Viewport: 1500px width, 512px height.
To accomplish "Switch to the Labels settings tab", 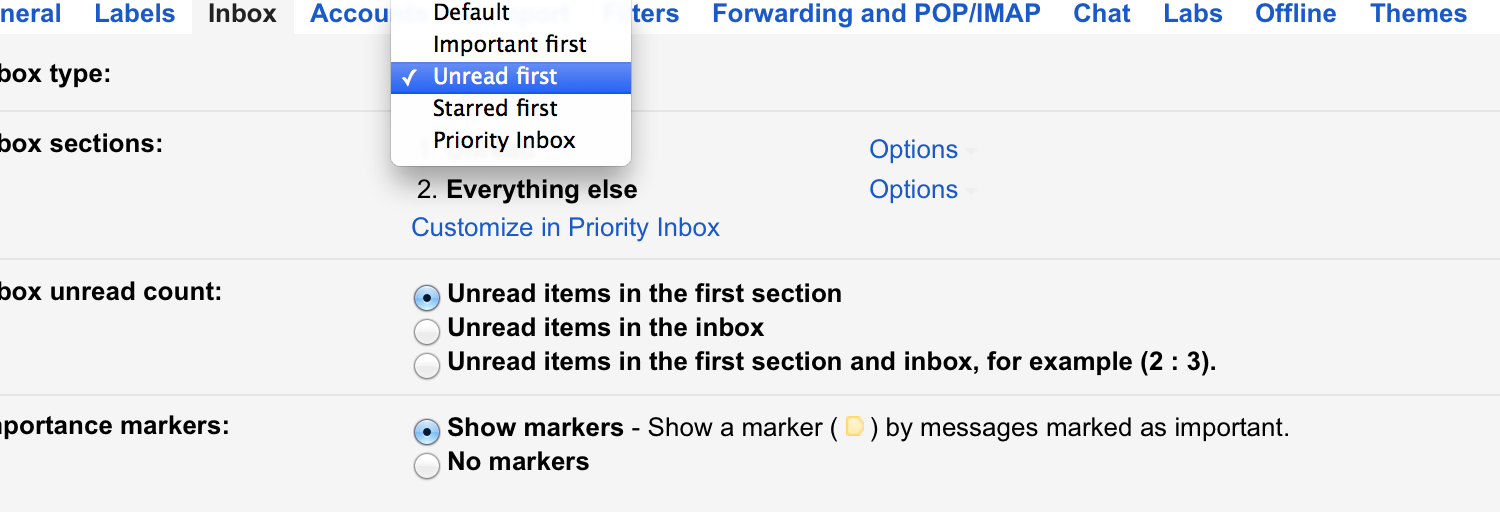I will point(135,14).
